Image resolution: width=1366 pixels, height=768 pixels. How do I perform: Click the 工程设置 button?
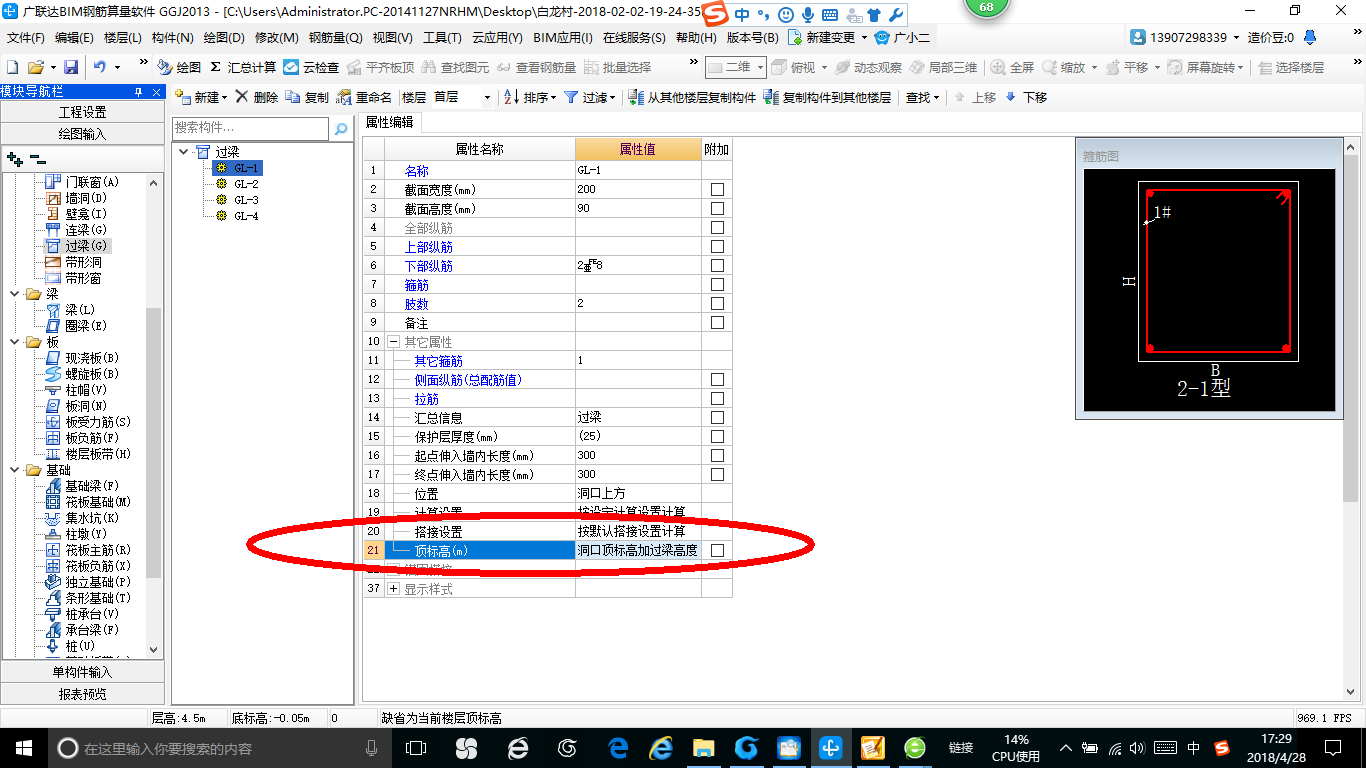[82, 112]
